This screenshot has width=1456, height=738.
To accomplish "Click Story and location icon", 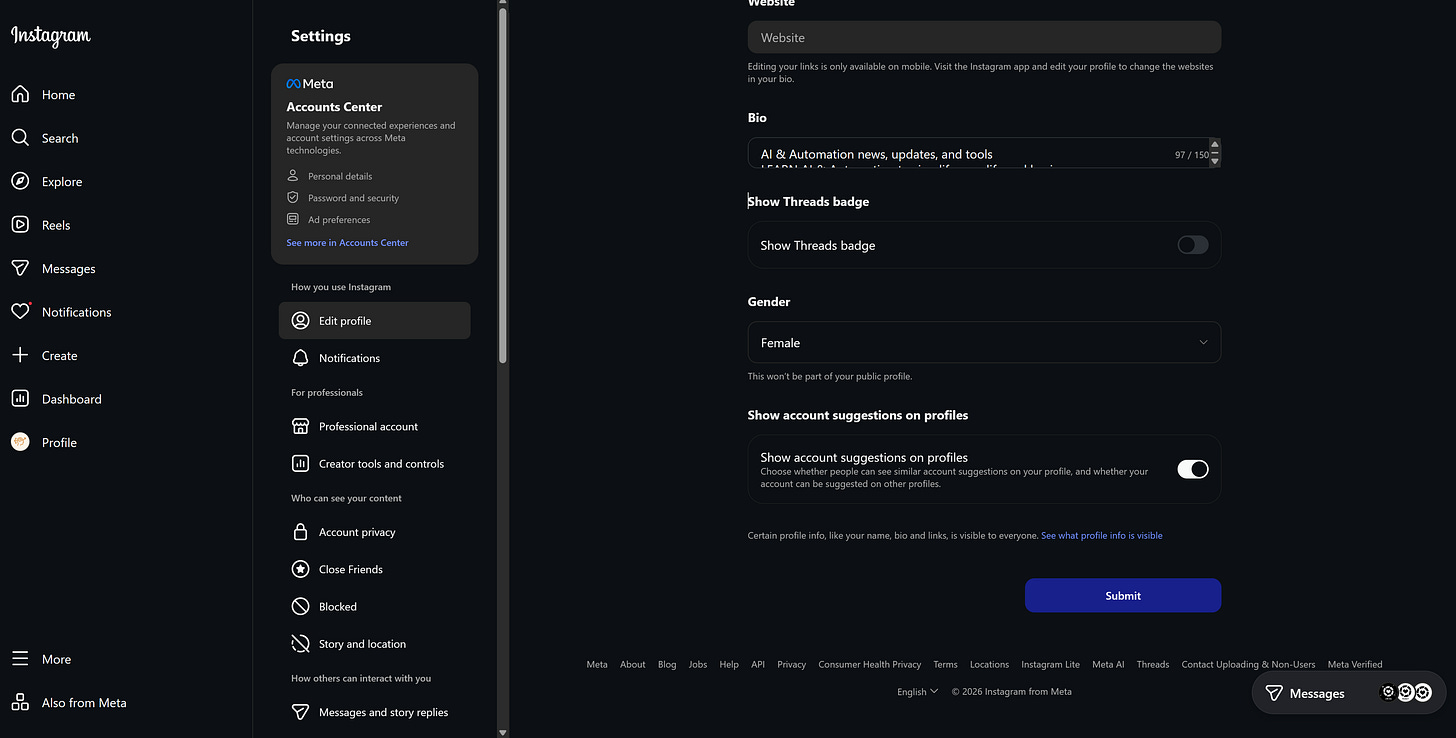I will tap(300, 643).
